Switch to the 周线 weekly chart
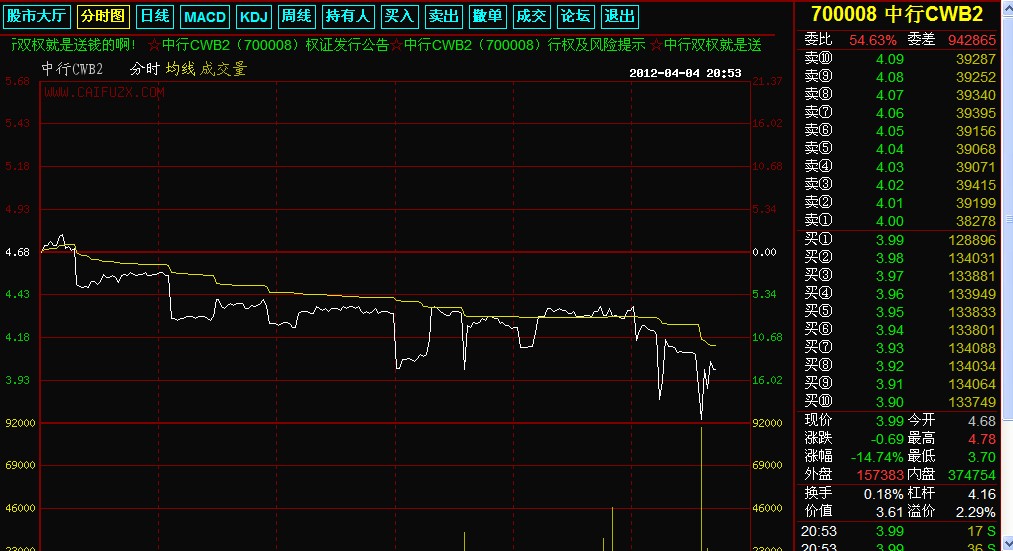1013x551 pixels. point(296,16)
